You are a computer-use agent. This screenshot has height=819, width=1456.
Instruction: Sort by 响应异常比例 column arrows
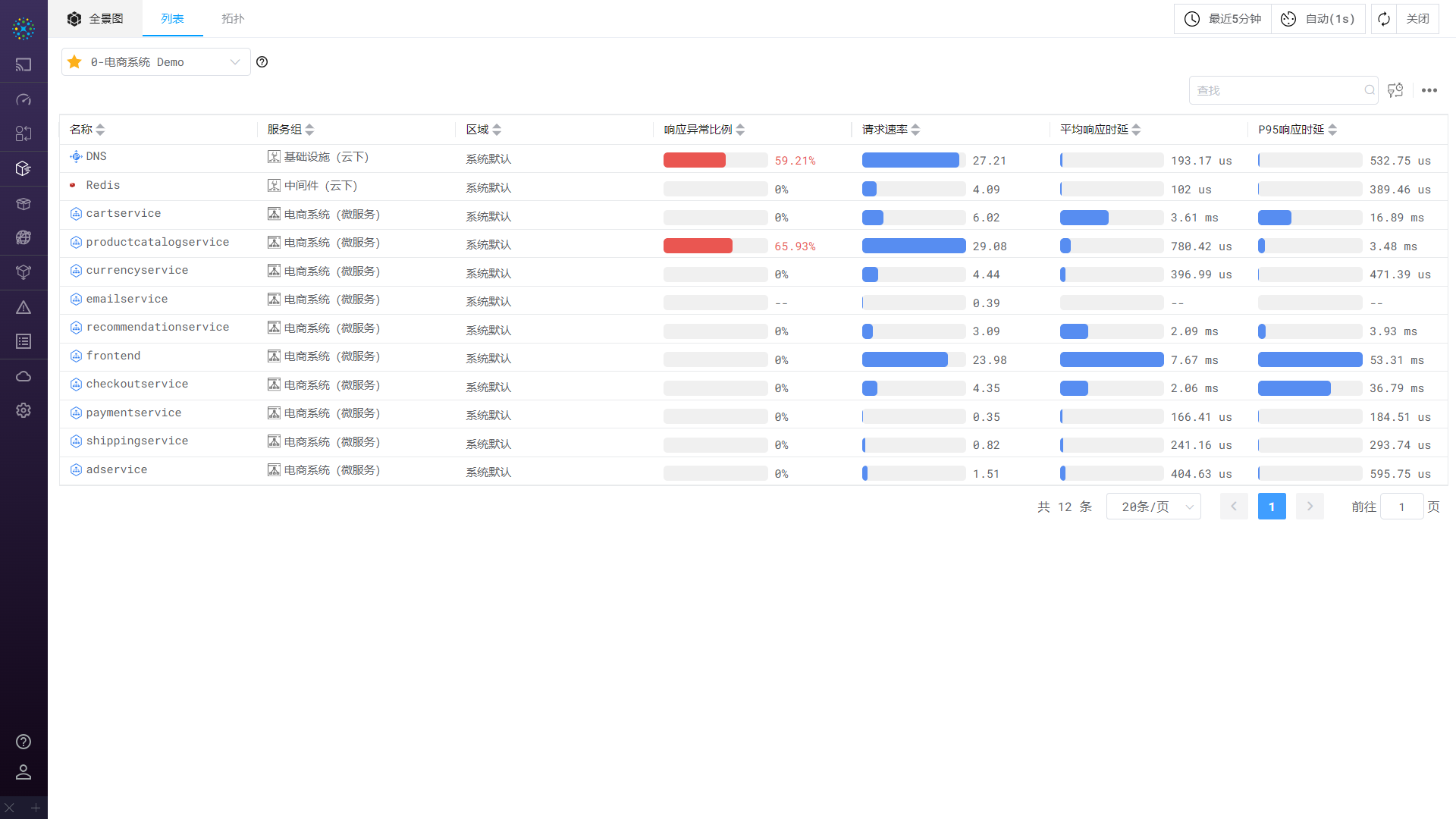tap(740, 130)
